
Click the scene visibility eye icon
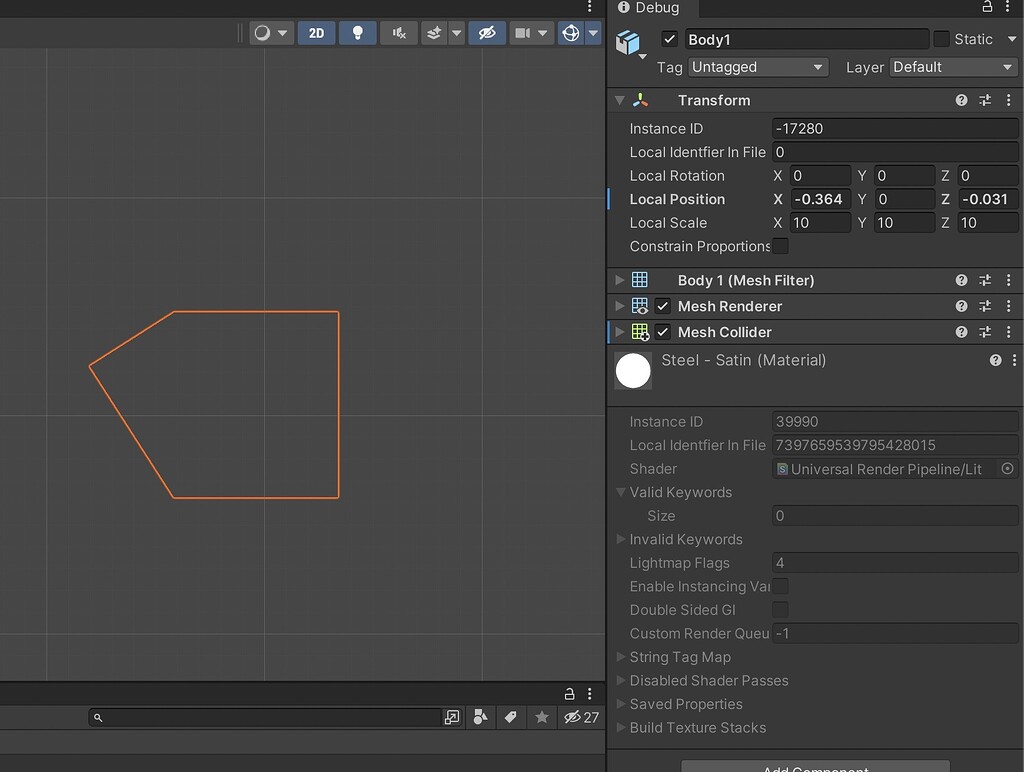point(486,32)
